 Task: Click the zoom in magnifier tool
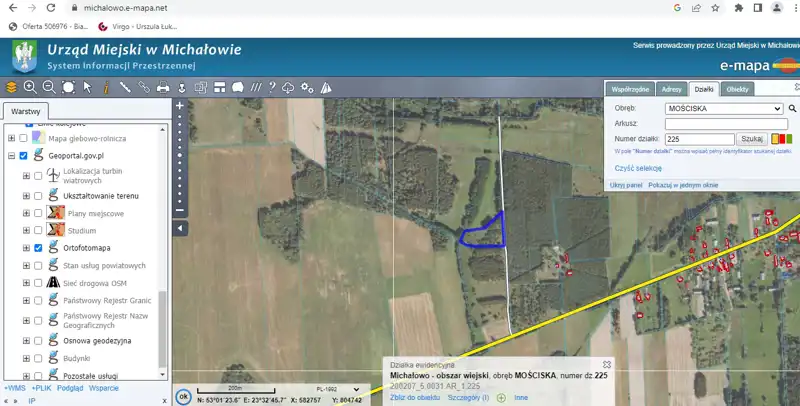30,88
